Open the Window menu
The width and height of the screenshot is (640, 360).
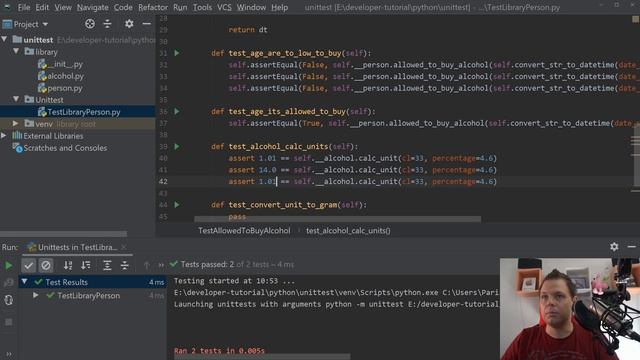tap(251, 7)
